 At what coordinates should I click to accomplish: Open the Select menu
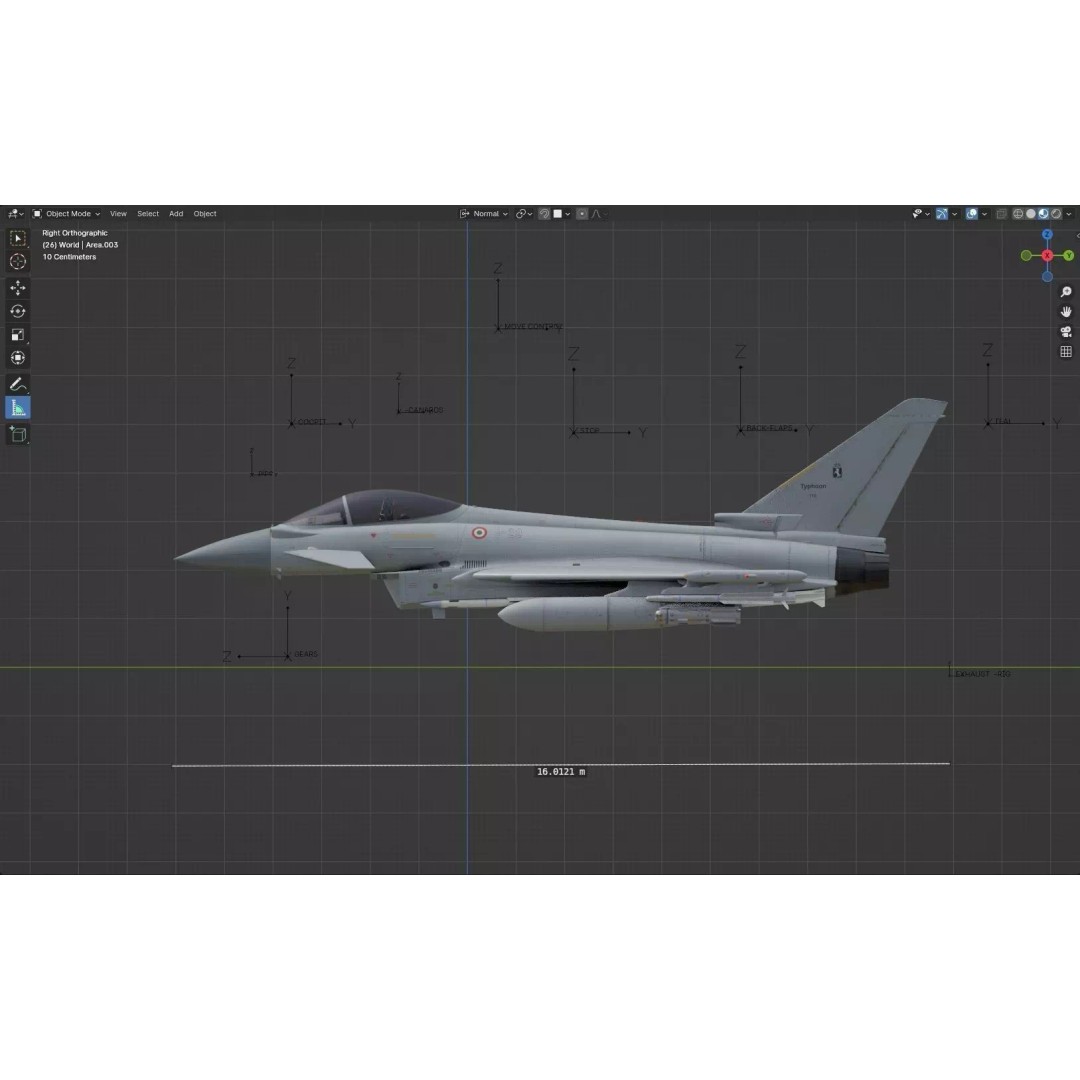pyautogui.click(x=148, y=214)
